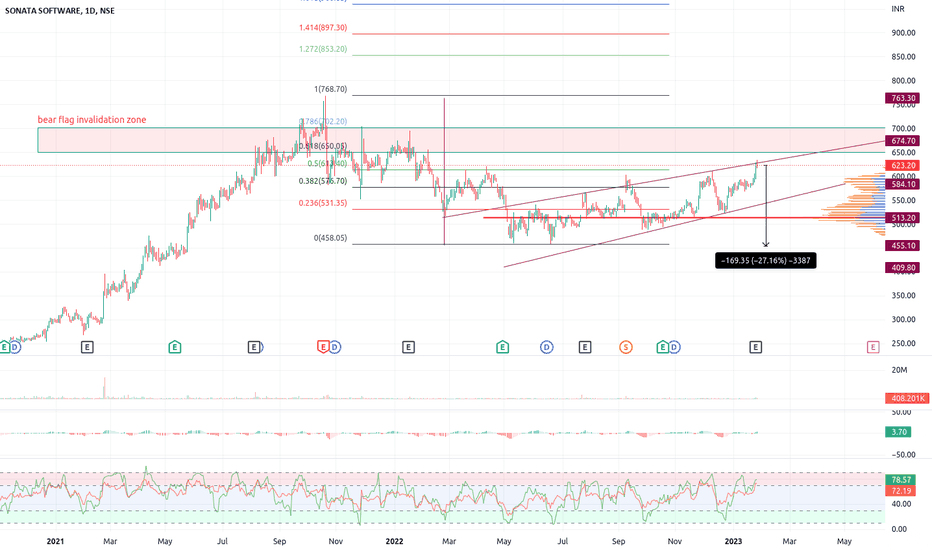This screenshot has width=932, height=550.
Task: Click the 0(458.05) Fibonacci label
Action: point(330,238)
